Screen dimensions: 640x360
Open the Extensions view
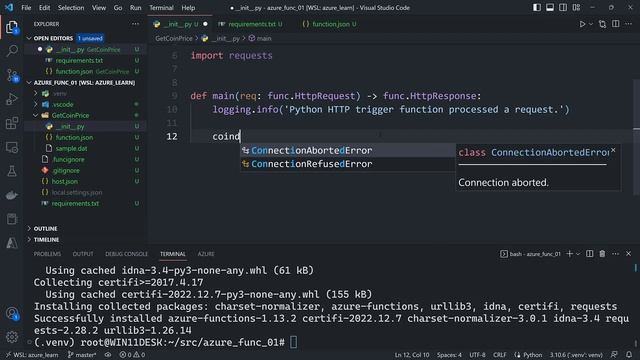(x=12, y=123)
